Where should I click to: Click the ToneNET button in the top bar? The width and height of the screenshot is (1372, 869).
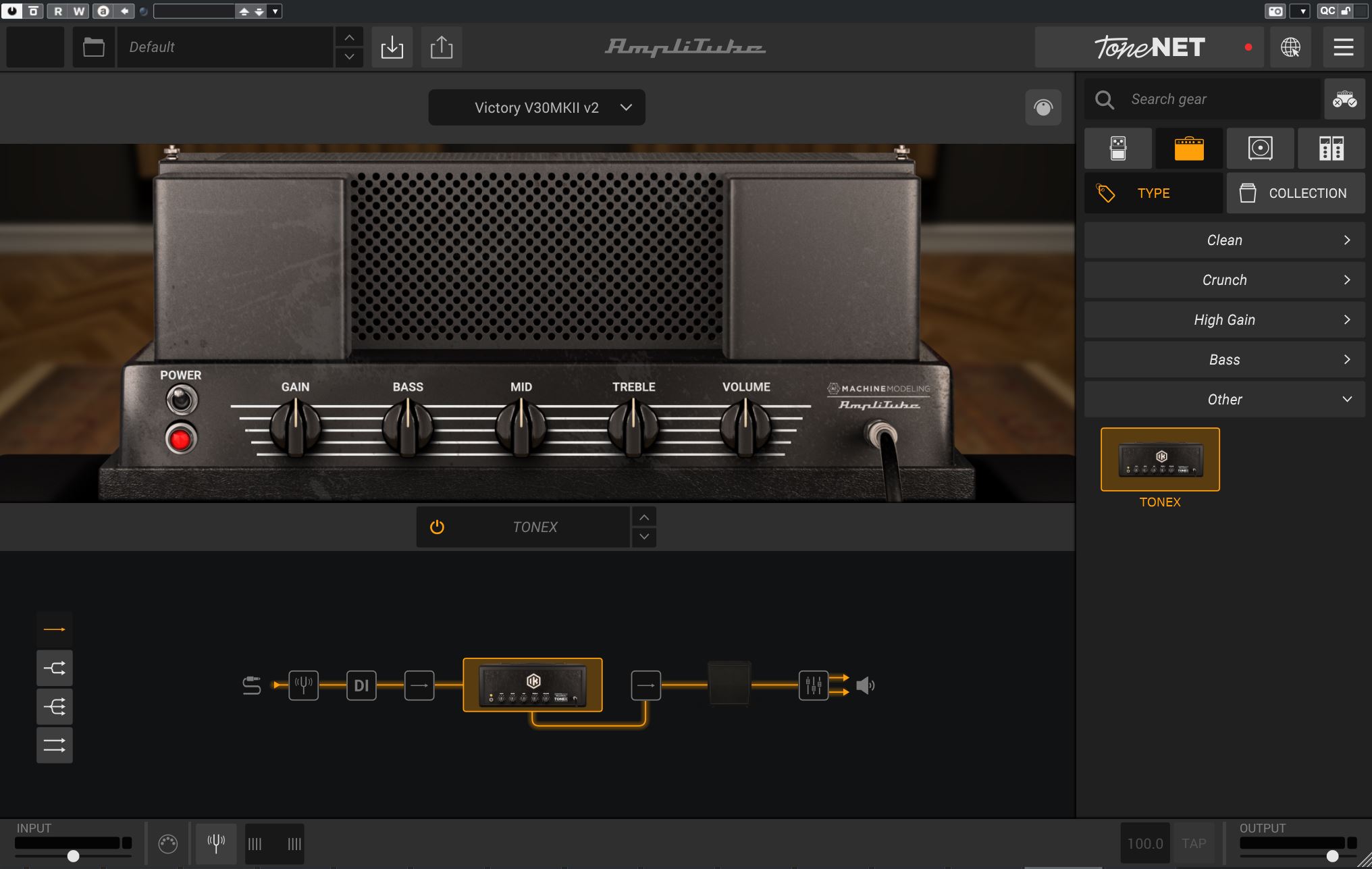click(1149, 47)
